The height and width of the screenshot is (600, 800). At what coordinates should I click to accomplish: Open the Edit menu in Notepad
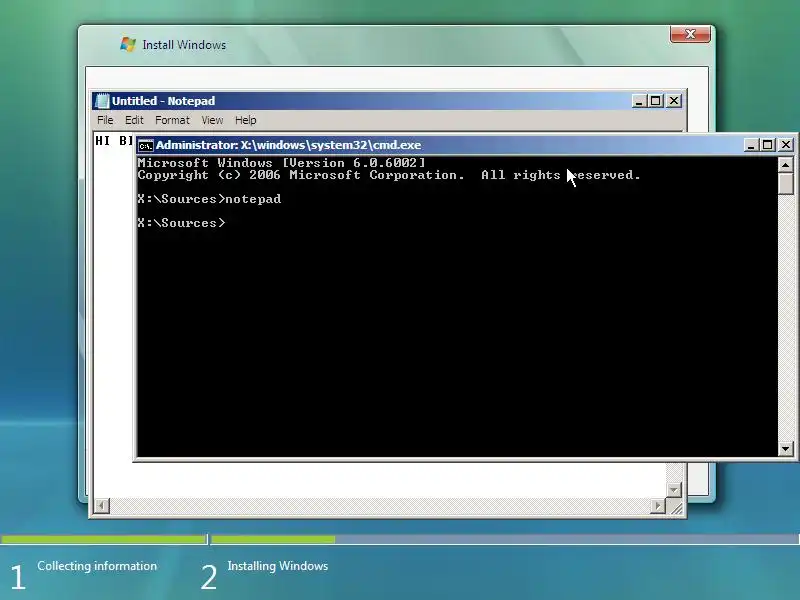134,120
